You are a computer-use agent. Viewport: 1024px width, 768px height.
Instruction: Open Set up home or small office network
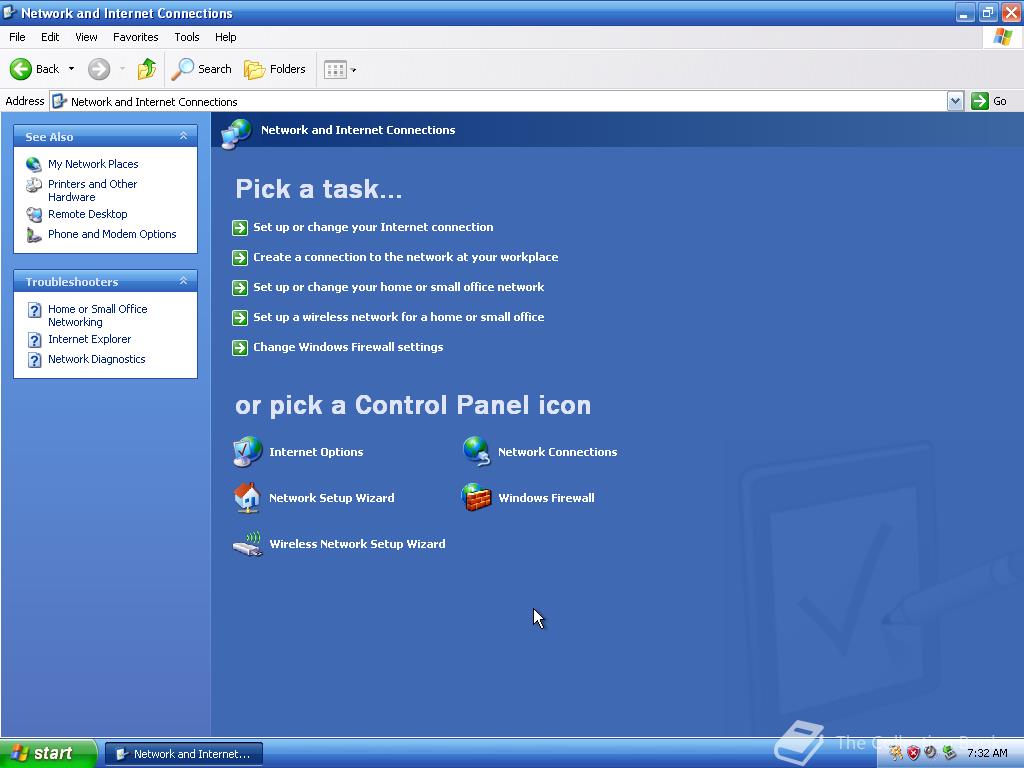pos(398,287)
